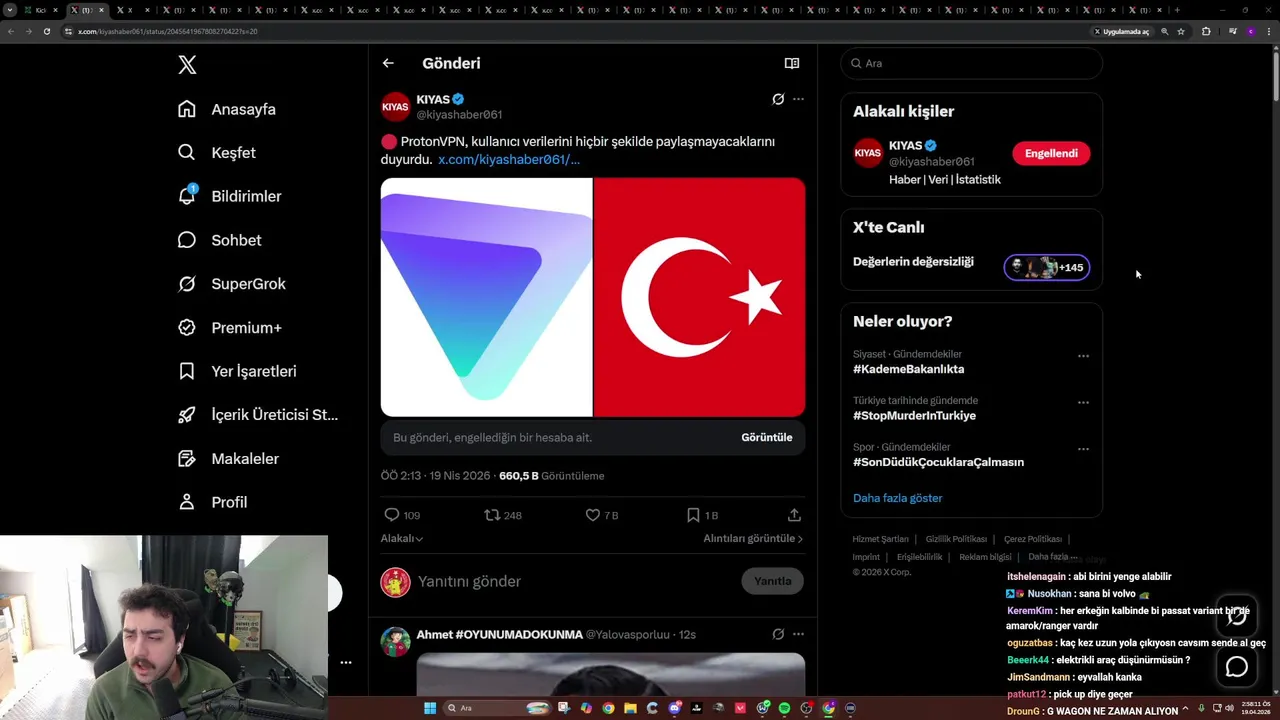Open KIYAS profile in Alakalı kişiler
This screenshot has height=720, width=1280.
coord(905,145)
